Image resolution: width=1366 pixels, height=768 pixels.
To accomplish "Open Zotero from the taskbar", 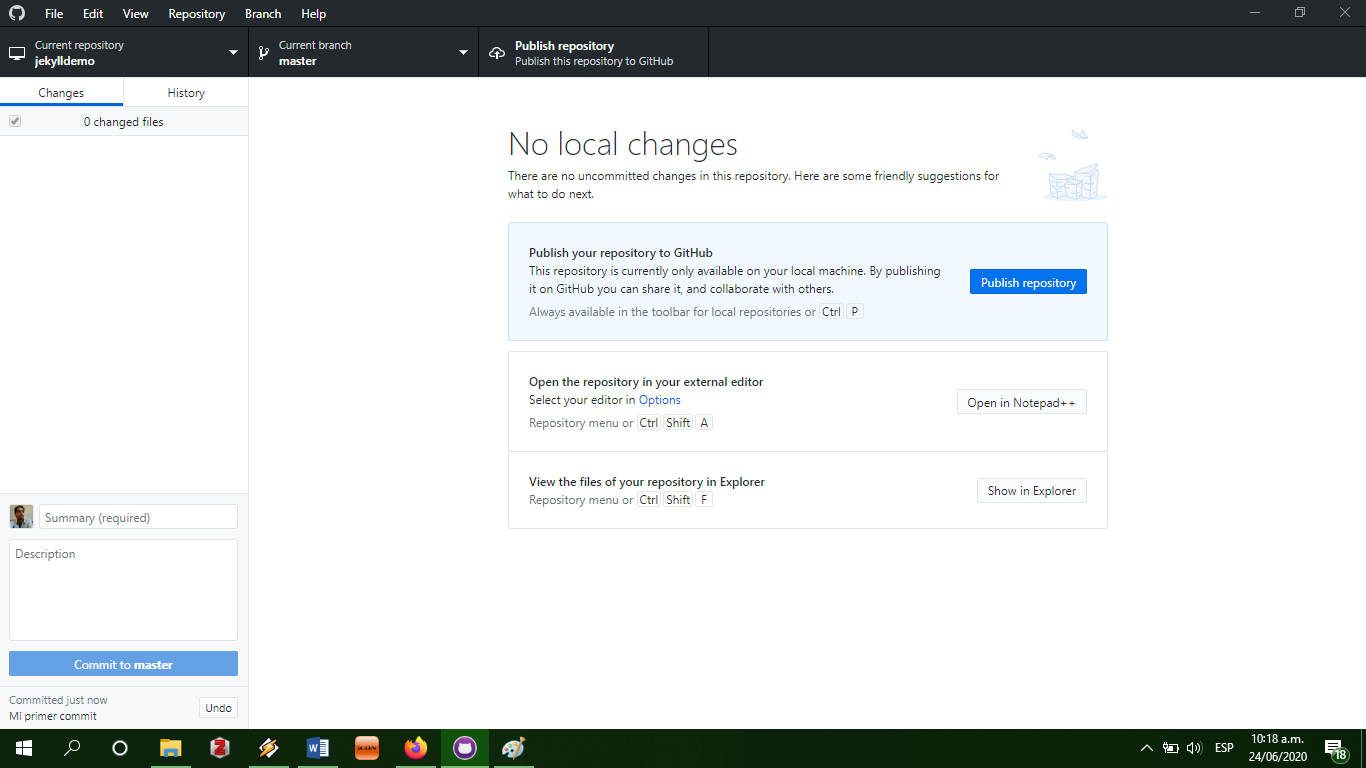I will click(219, 748).
